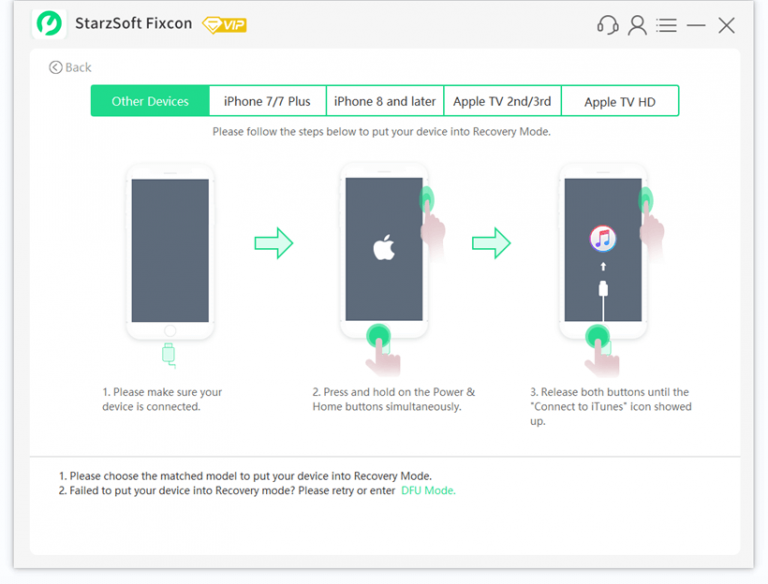768x584 pixels.
Task: Open the user account profile icon
Action: pos(637,25)
